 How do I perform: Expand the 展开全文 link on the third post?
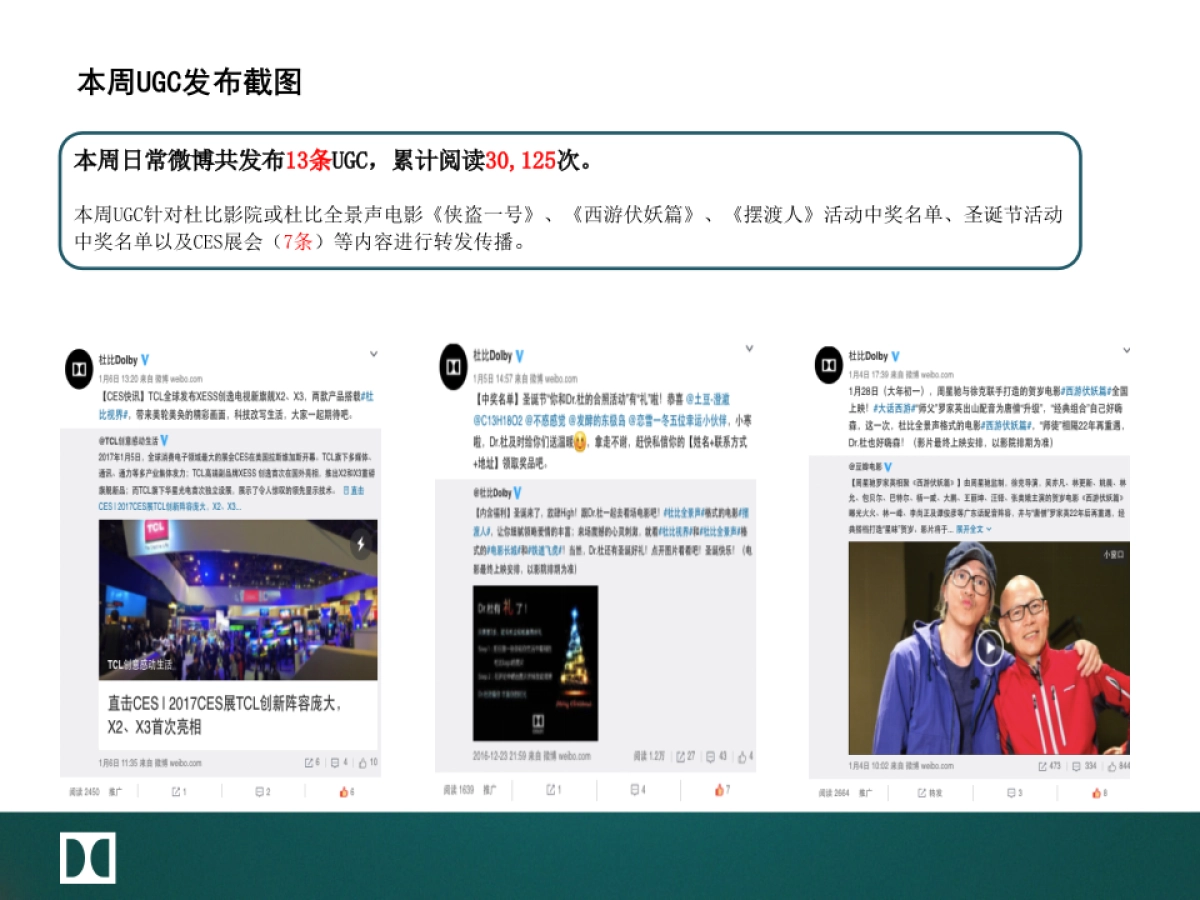pos(970,528)
